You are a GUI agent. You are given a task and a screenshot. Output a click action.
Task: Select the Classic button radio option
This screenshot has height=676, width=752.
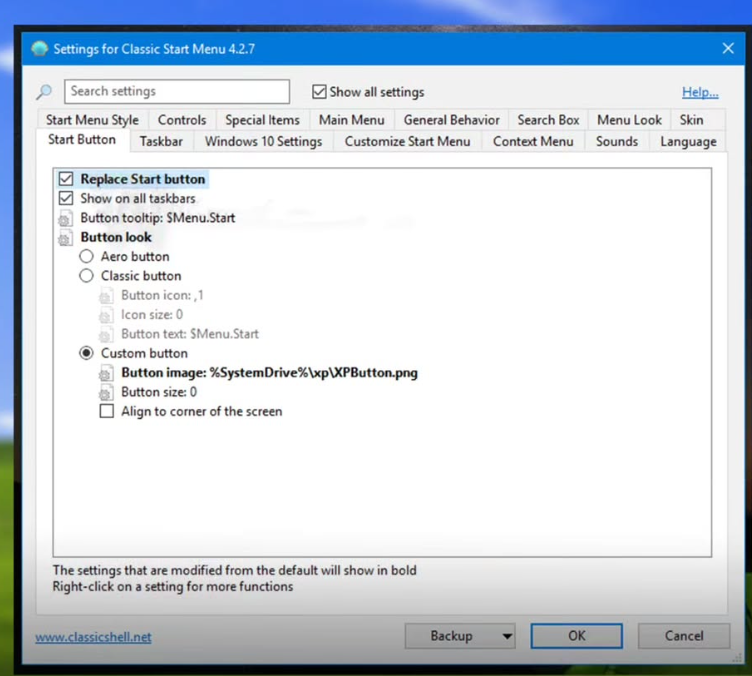tap(87, 276)
